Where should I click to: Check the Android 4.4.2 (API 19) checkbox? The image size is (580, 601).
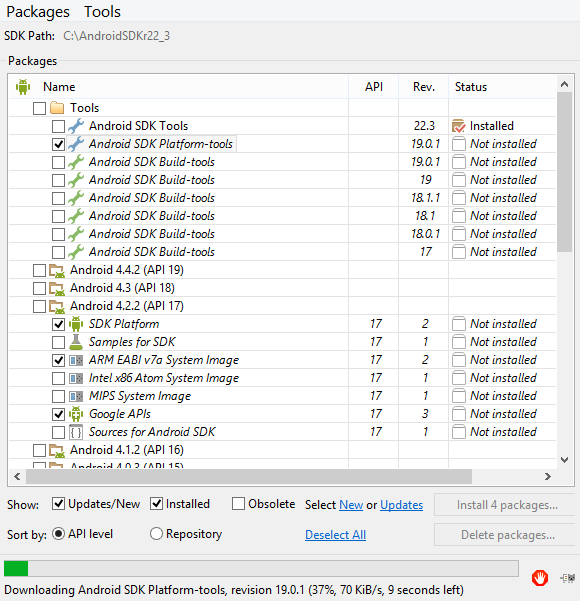(39, 270)
